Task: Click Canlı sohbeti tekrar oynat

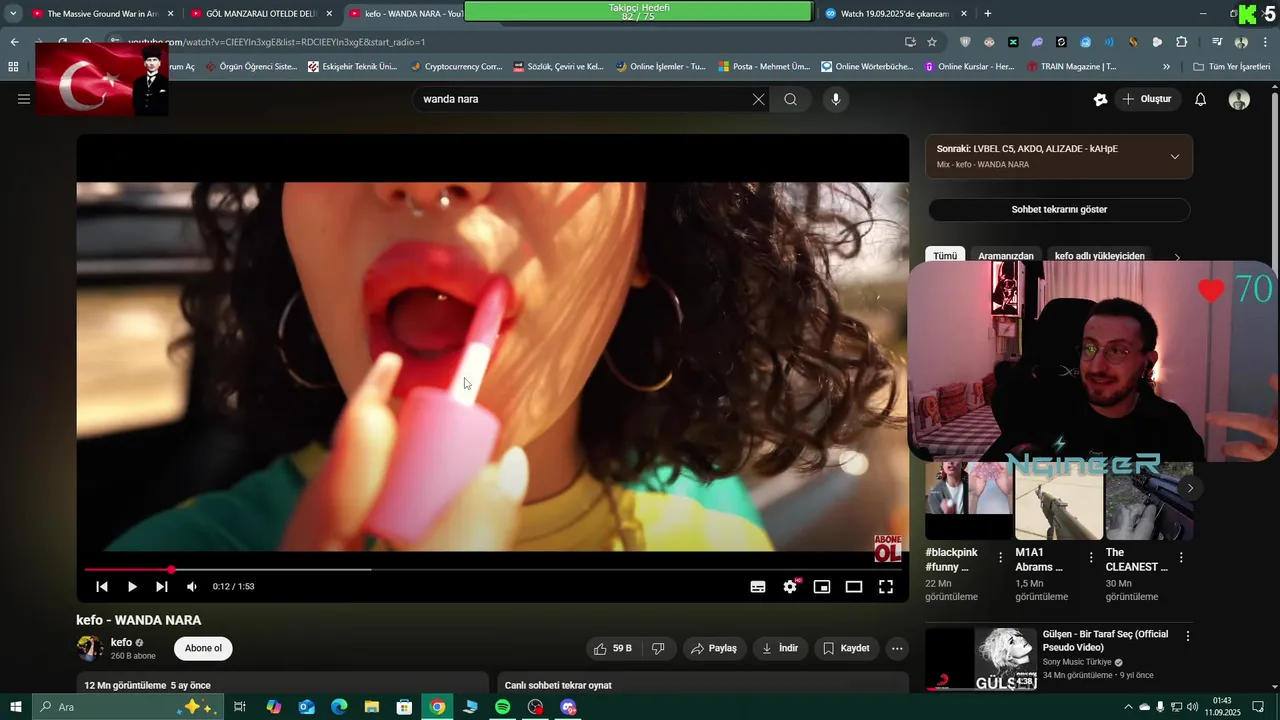Action: (558, 686)
